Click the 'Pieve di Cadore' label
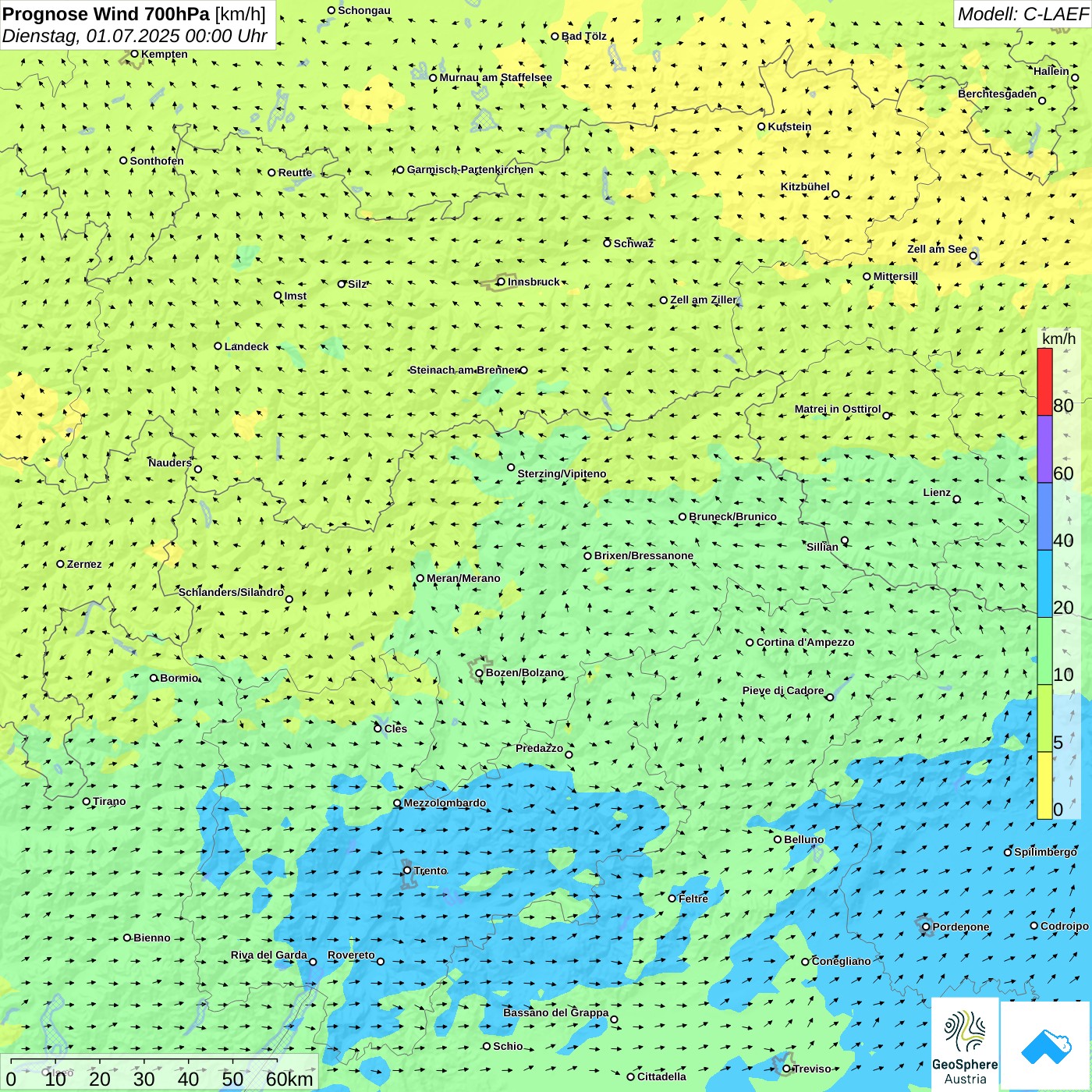The height and width of the screenshot is (1092, 1092). (x=783, y=690)
